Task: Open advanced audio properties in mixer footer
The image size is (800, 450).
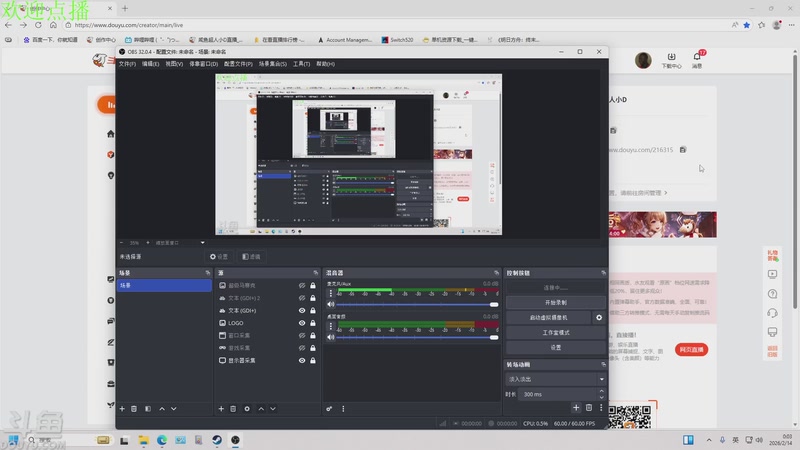Action: click(329, 409)
